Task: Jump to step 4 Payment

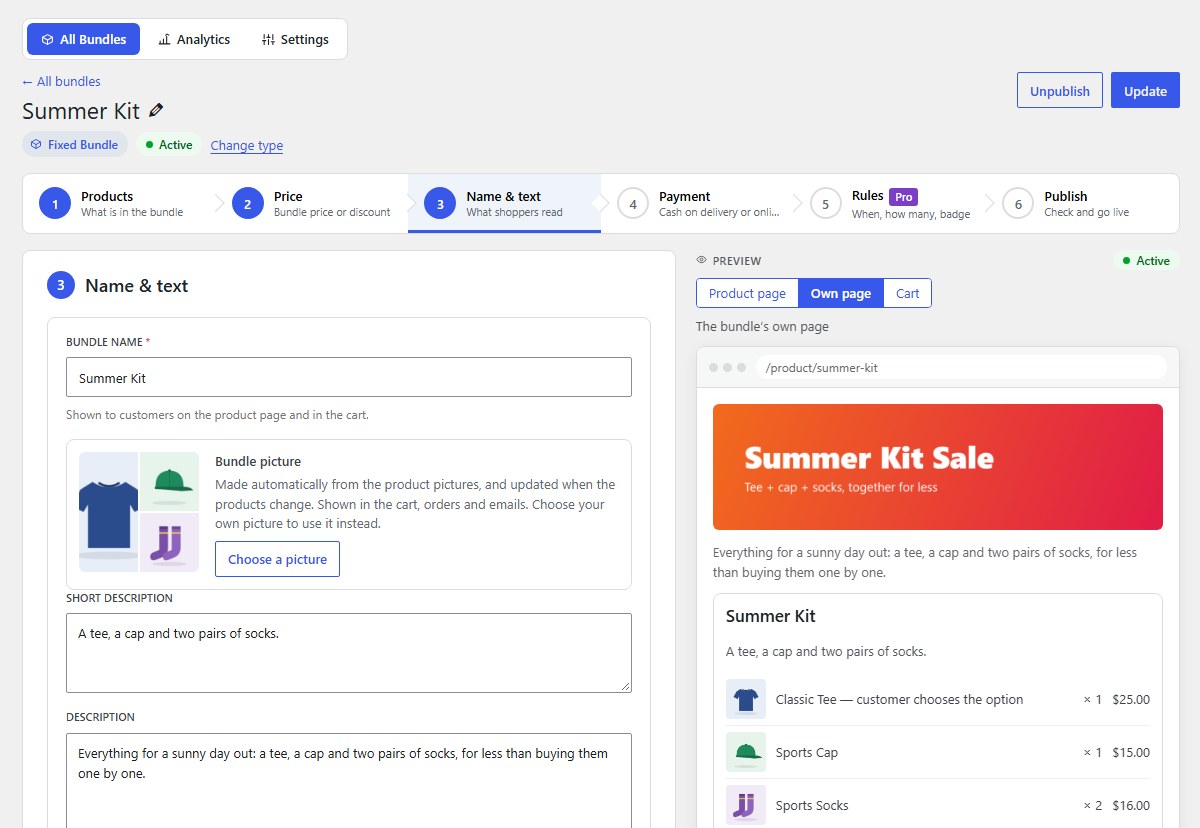Action: point(697,204)
